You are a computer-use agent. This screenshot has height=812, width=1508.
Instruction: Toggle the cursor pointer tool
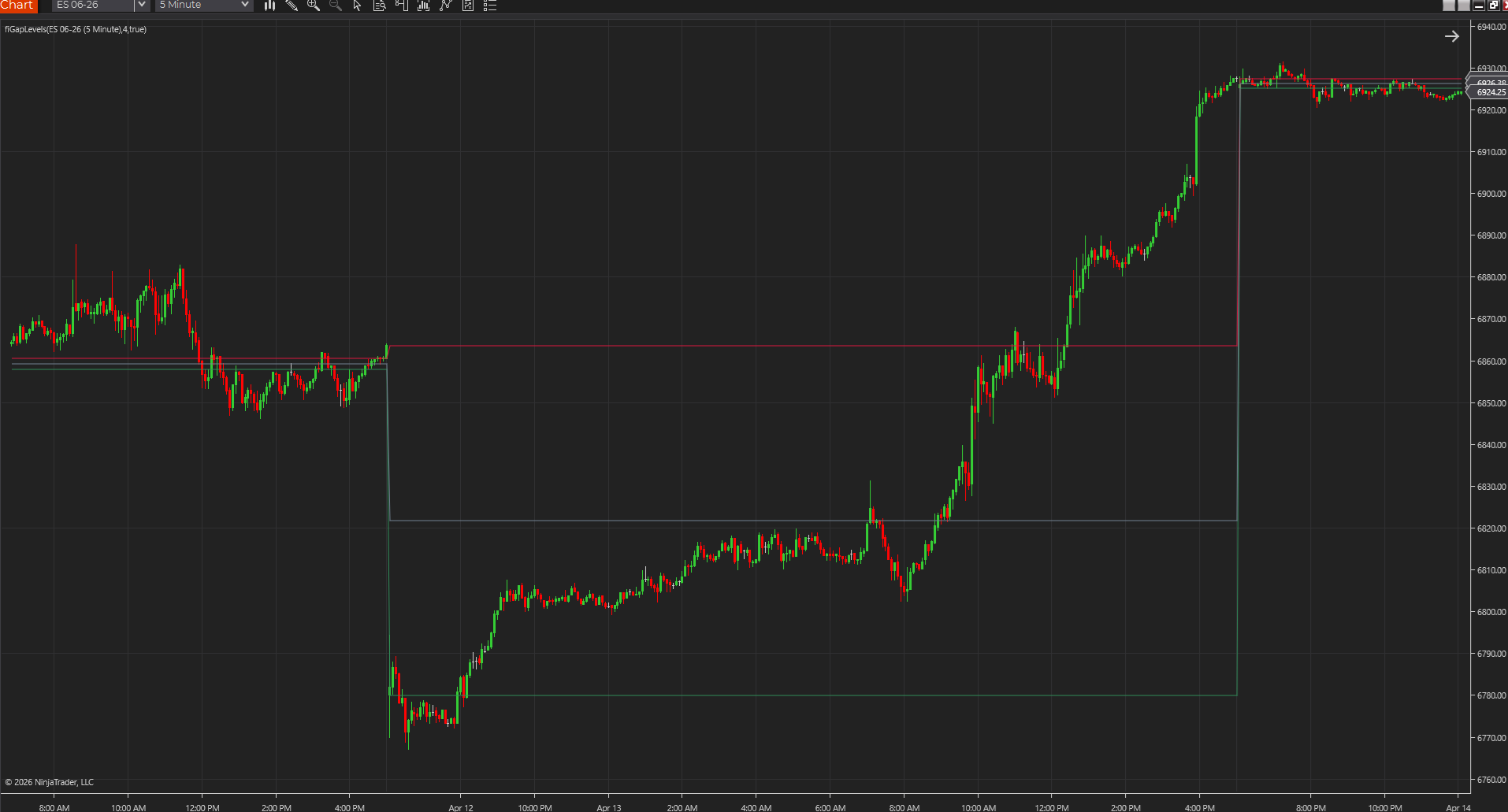coord(356,6)
